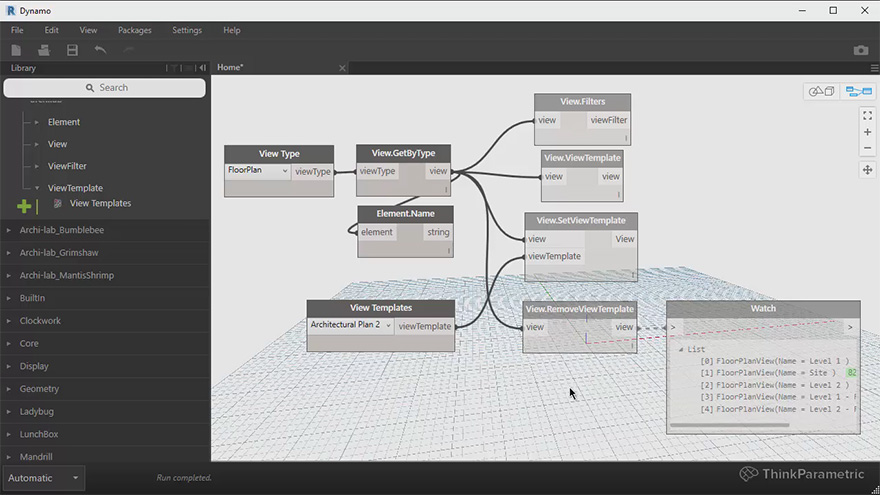The width and height of the screenshot is (880, 495).
Task: Expand the Core category
Action: [x=8, y=343]
